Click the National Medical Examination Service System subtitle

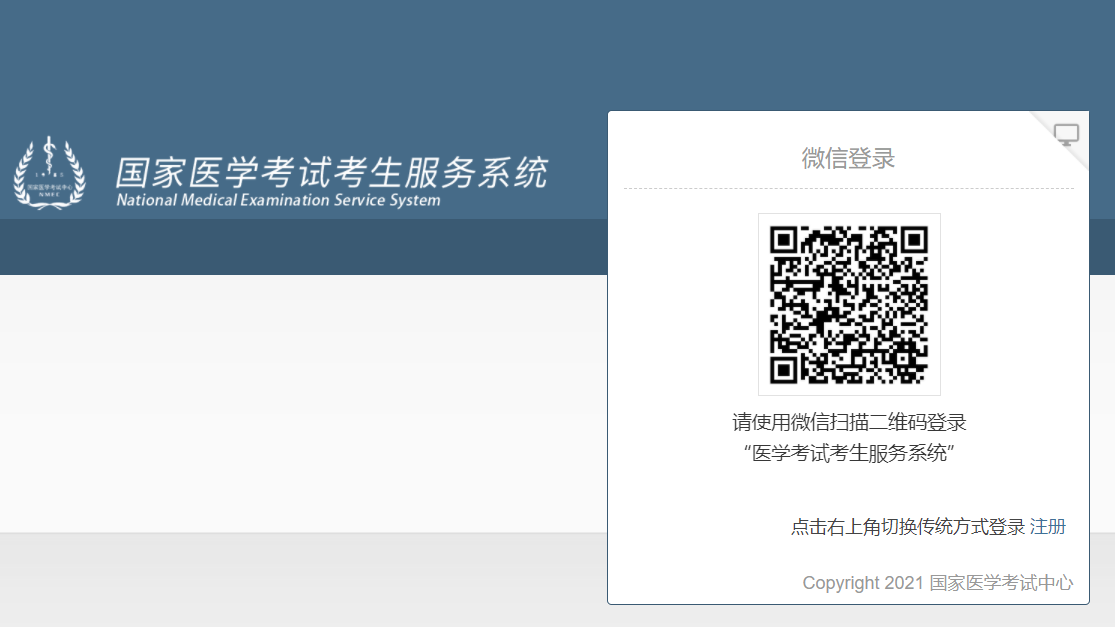tap(278, 200)
